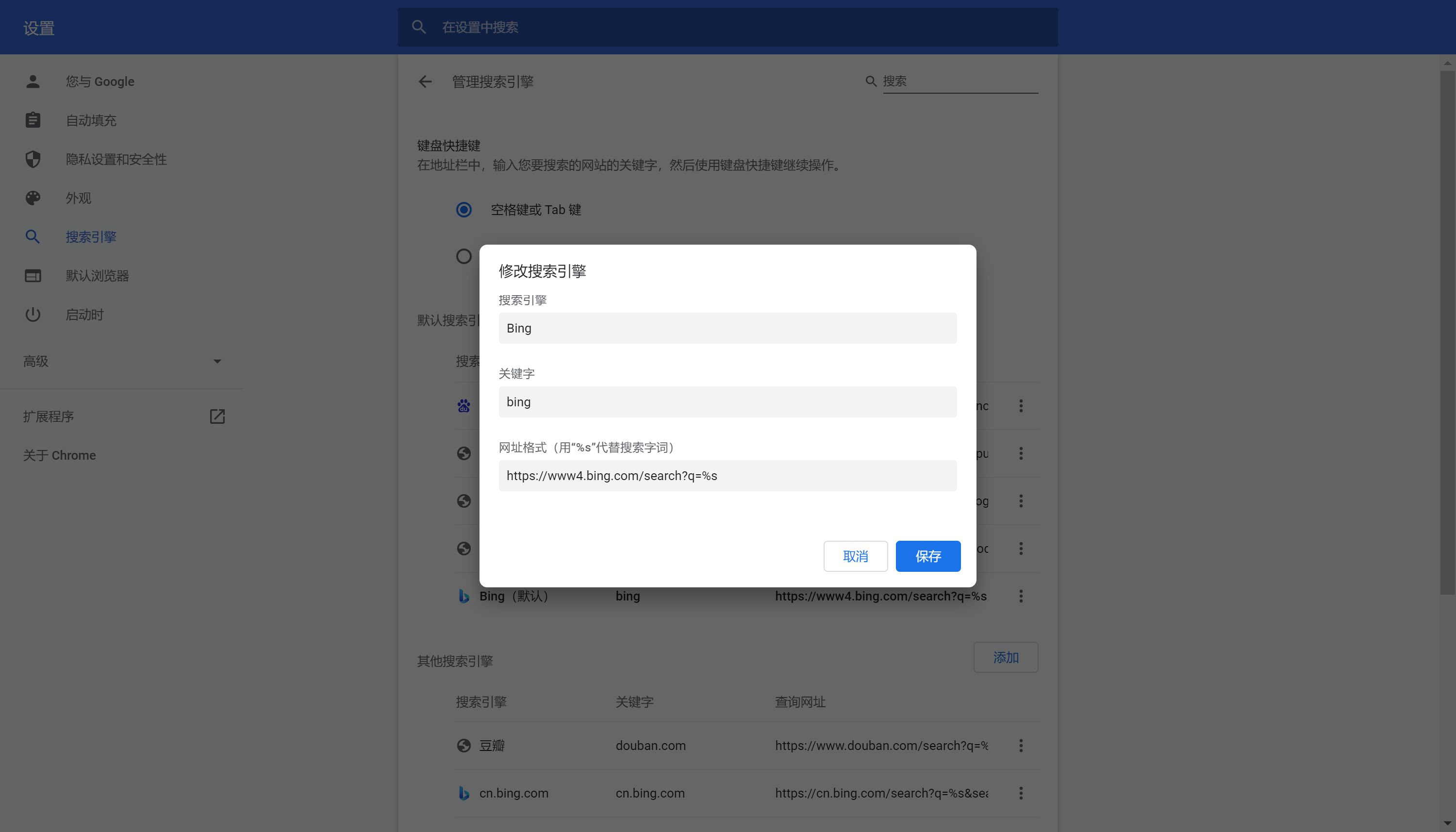Screen dimensions: 1456x832
Task: Click the 网址格式 URL field
Action: click(727, 475)
